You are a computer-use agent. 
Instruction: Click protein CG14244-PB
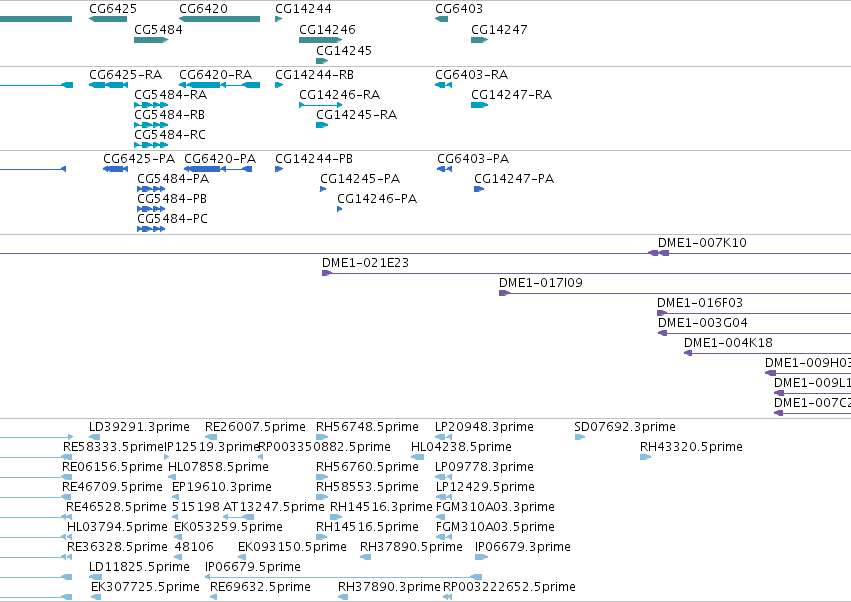pos(314,159)
